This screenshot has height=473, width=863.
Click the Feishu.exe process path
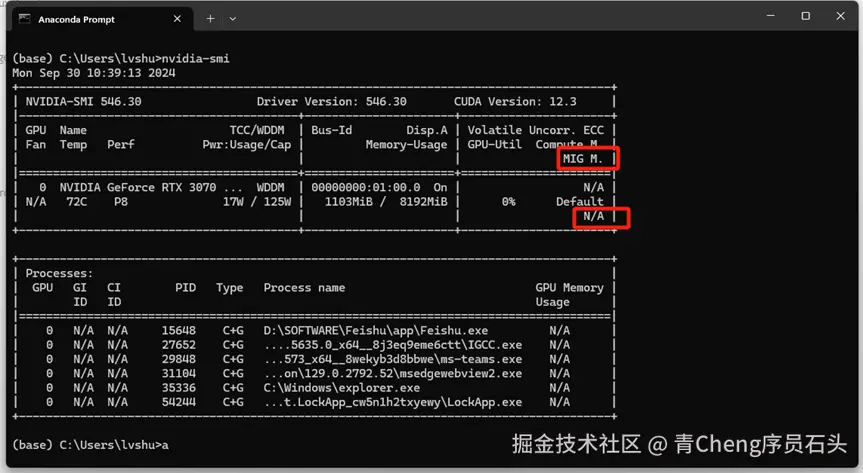[x=376, y=330]
